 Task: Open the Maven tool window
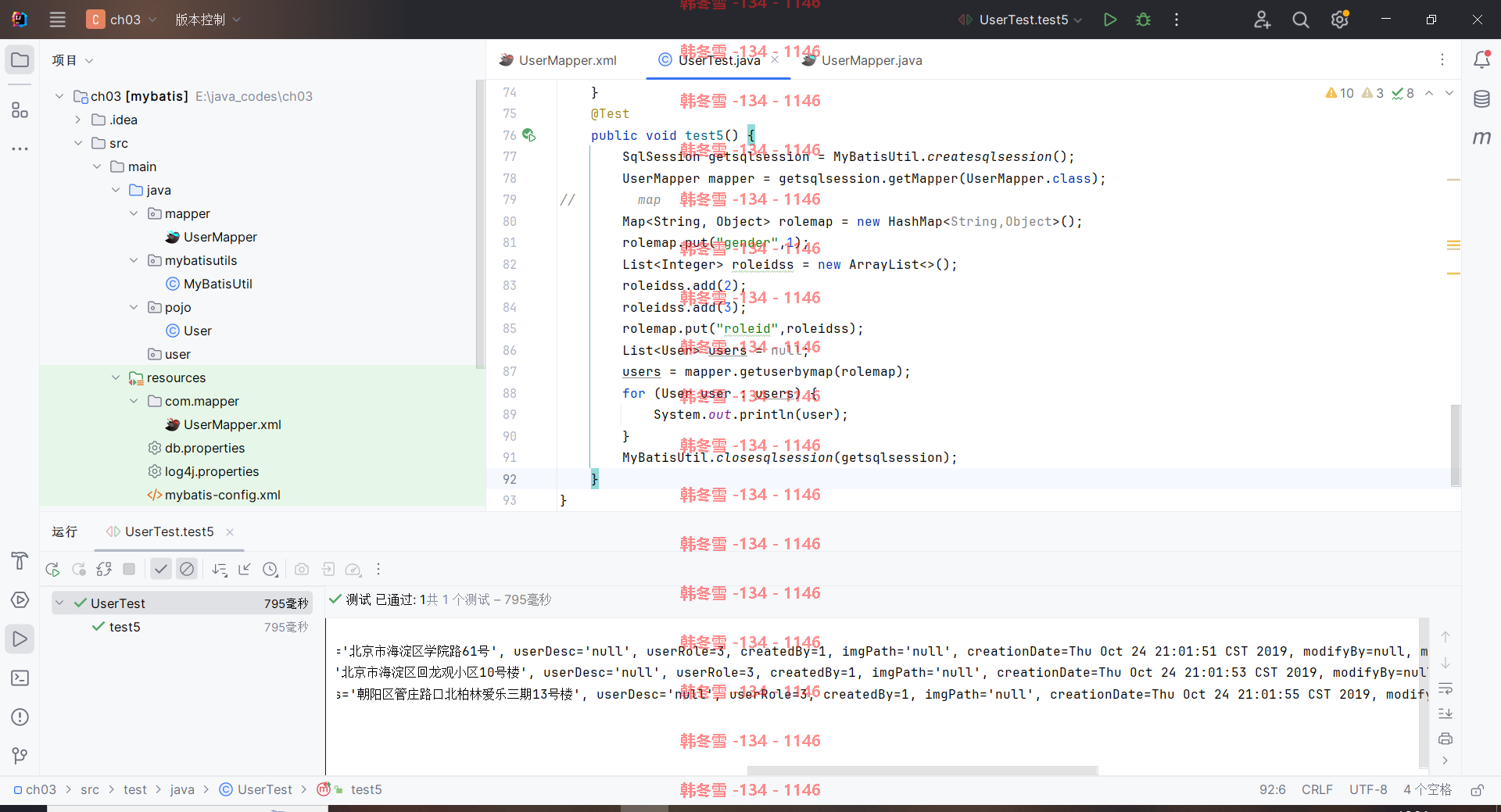pos(1481,138)
